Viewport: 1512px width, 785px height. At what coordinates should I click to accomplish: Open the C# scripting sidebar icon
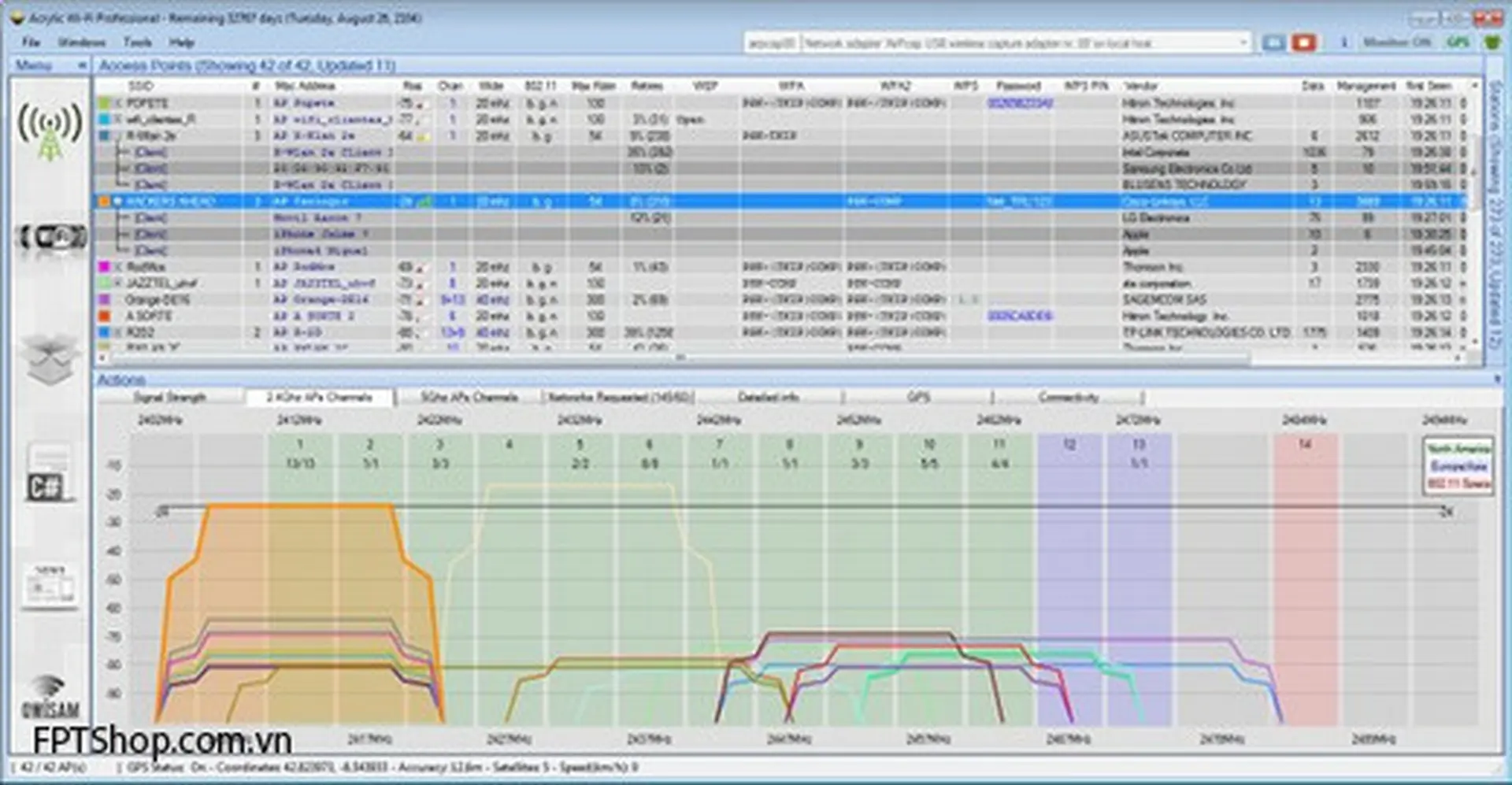tap(48, 474)
